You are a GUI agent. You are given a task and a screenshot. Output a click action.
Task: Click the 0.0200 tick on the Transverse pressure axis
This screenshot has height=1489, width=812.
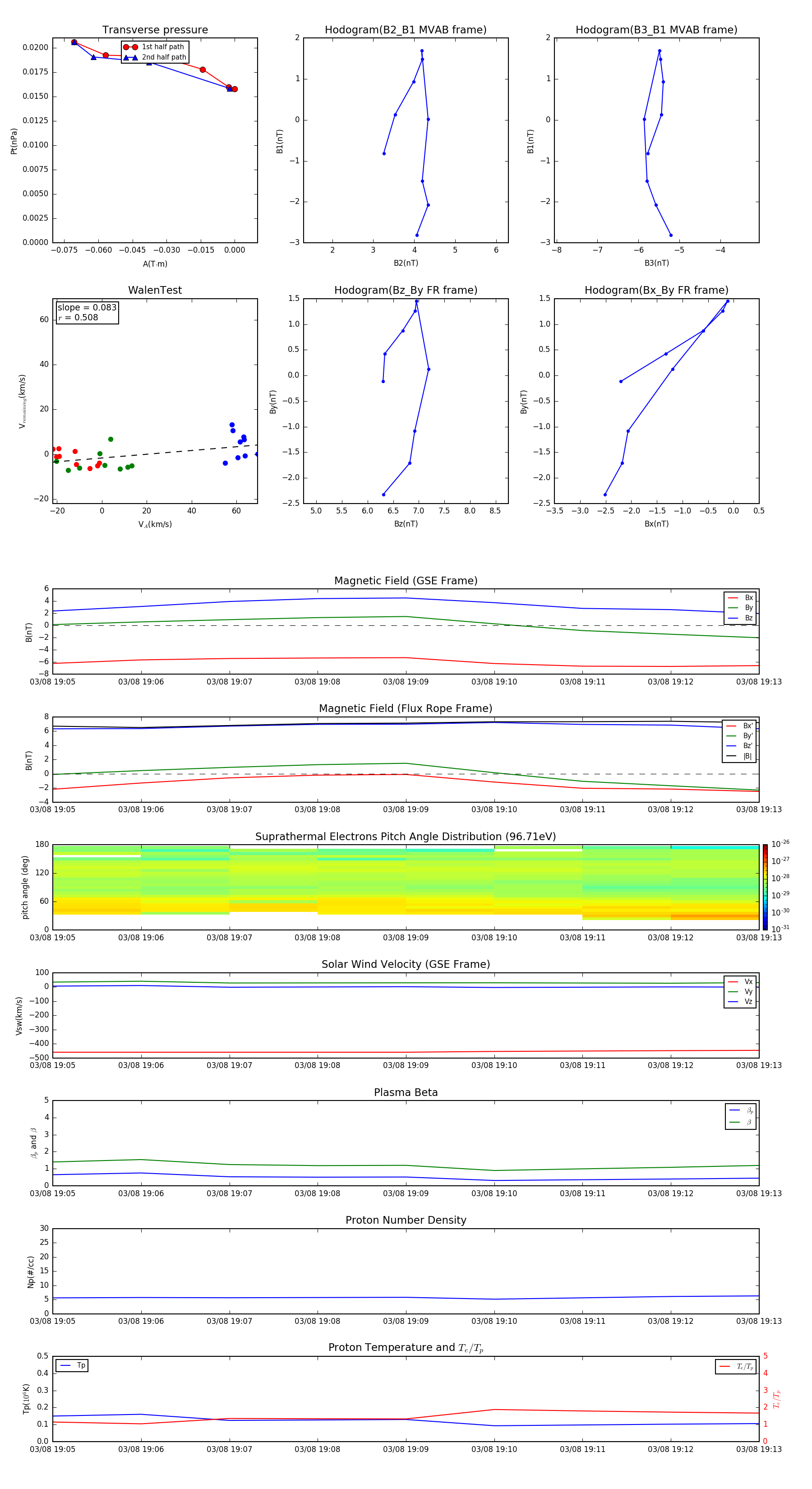pyautogui.click(x=36, y=47)
